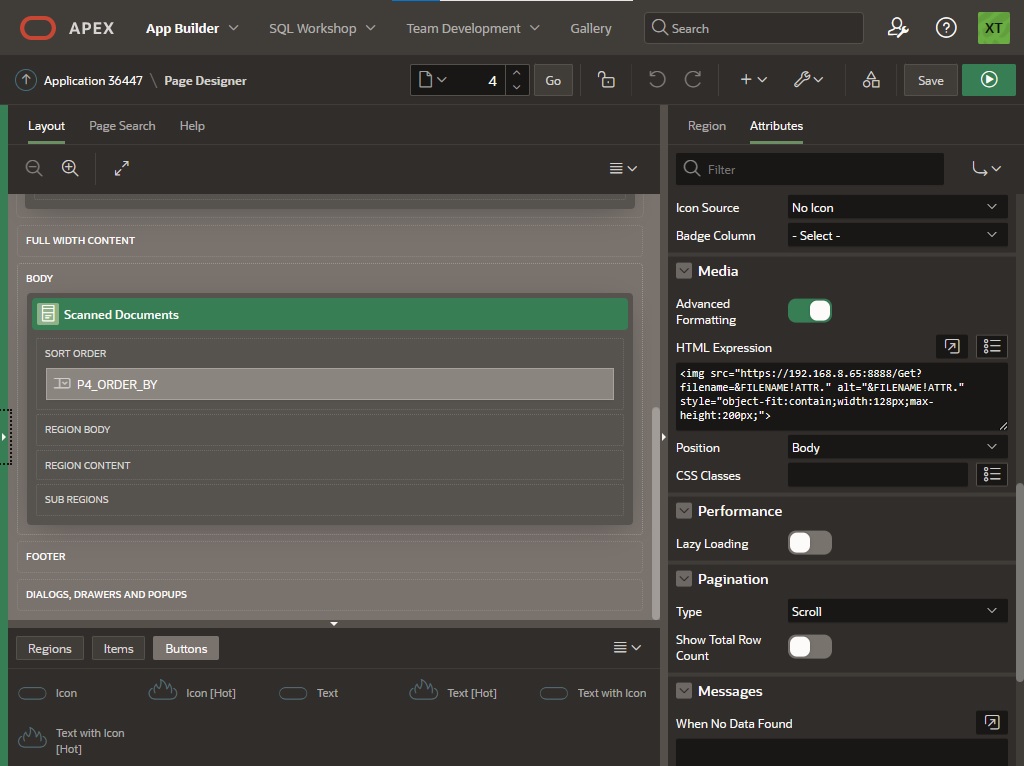
Task: Click the Undo arrow icon
Action: tap(656, 80)
